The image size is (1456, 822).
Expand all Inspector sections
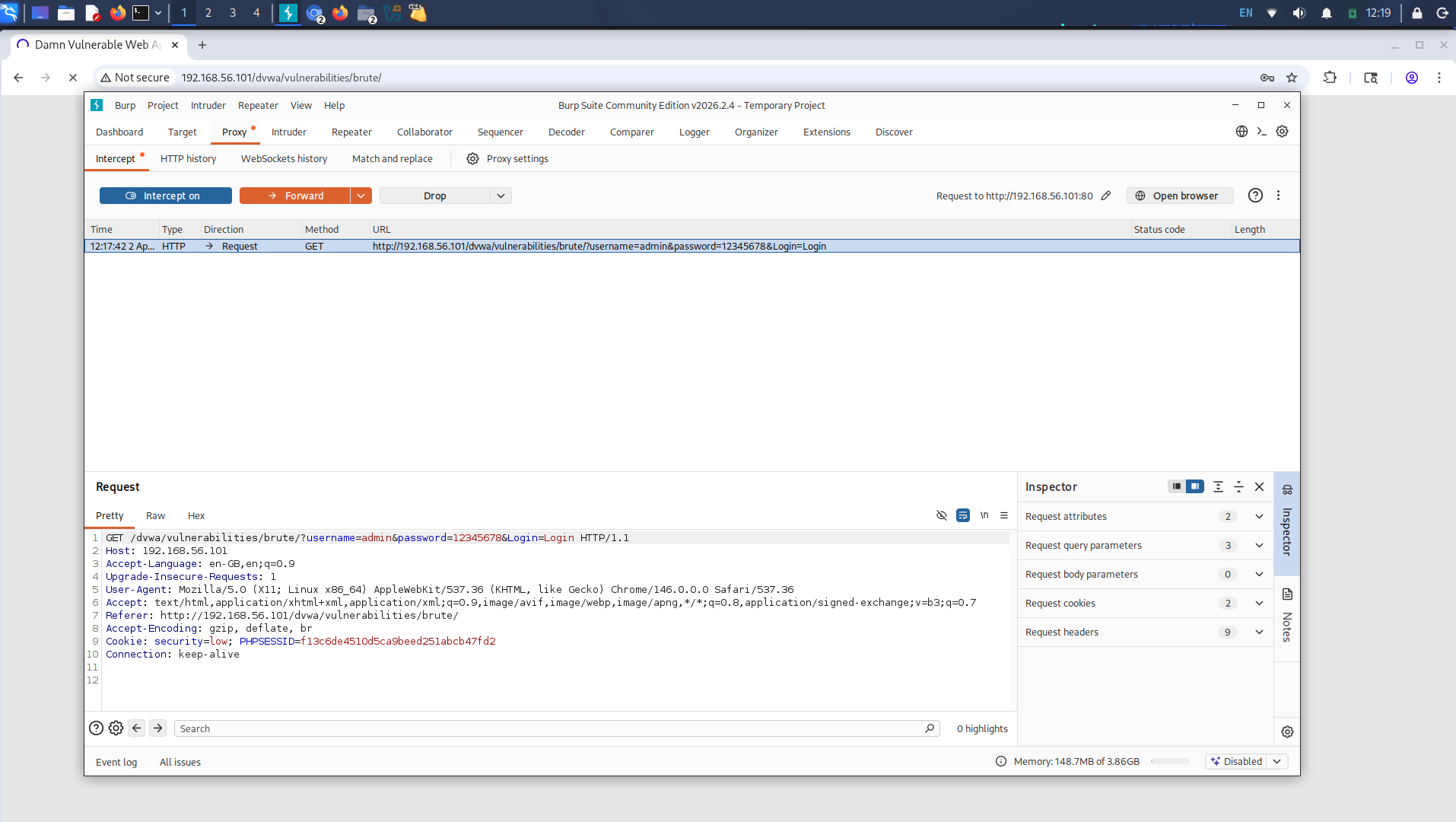click(x=1218, y=486)
